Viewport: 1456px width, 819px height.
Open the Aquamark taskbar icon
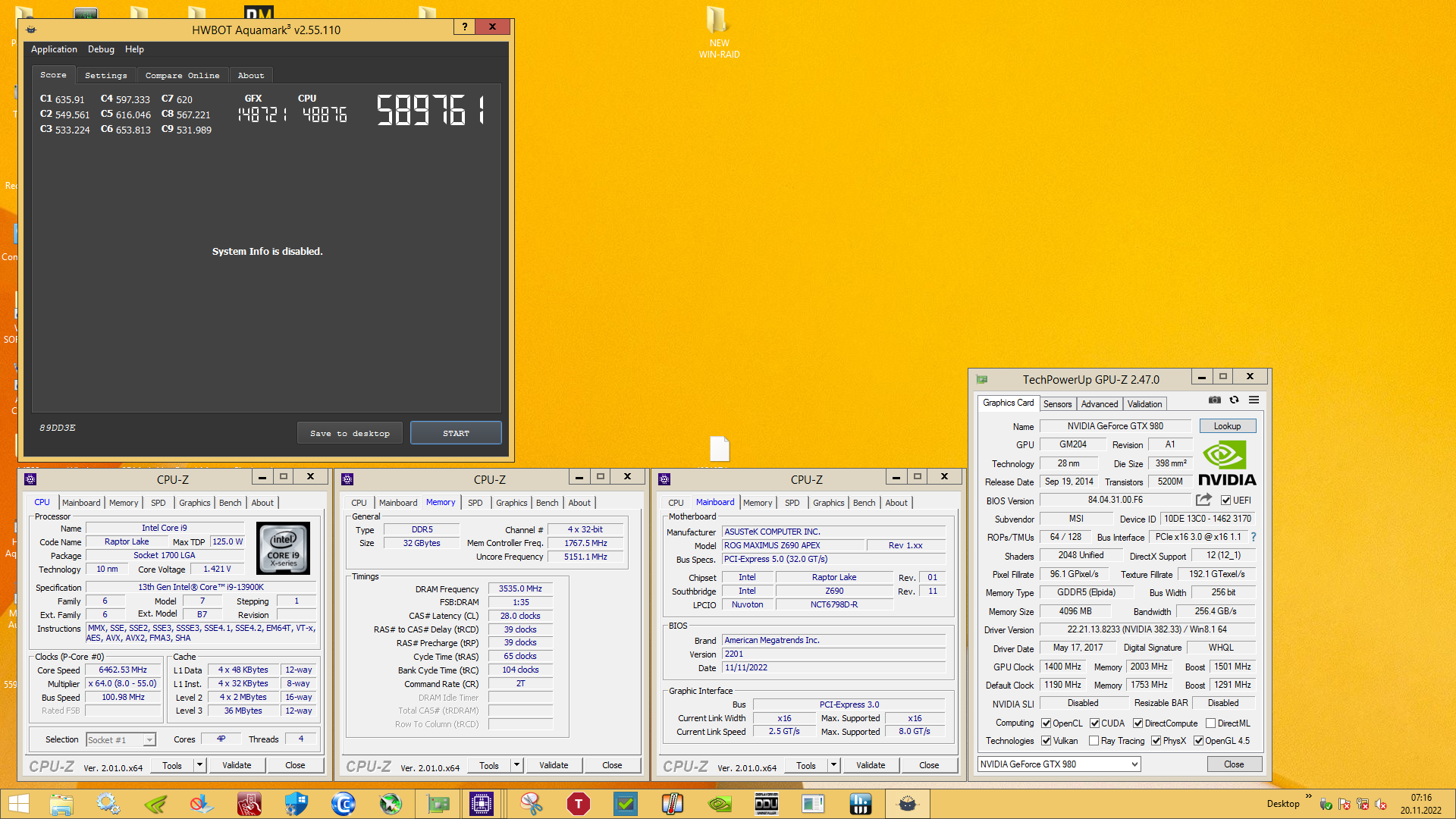pos(908,804)
